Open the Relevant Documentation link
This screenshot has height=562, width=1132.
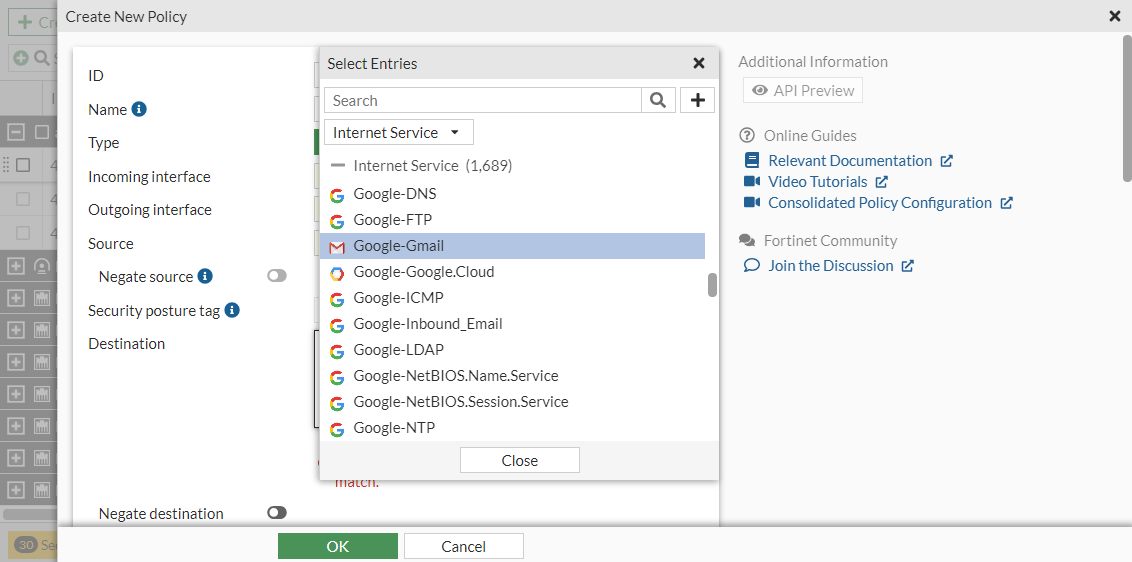tap(849, 160)
